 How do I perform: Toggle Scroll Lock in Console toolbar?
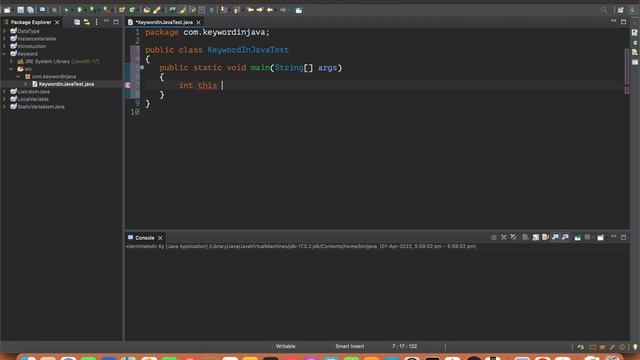tap(536, 237)
